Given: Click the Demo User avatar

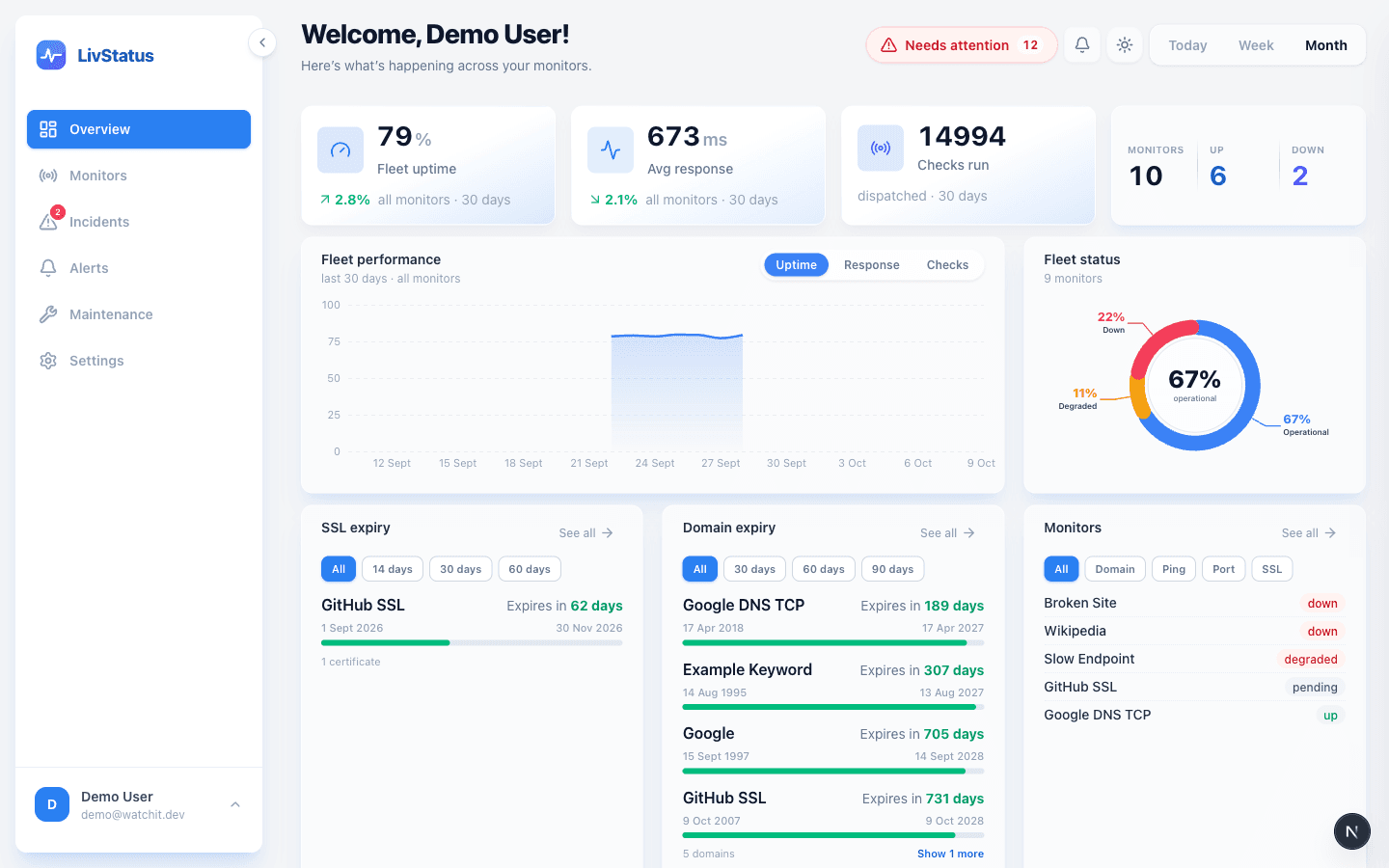Looking at the screenshot, I should click(52, 804).
